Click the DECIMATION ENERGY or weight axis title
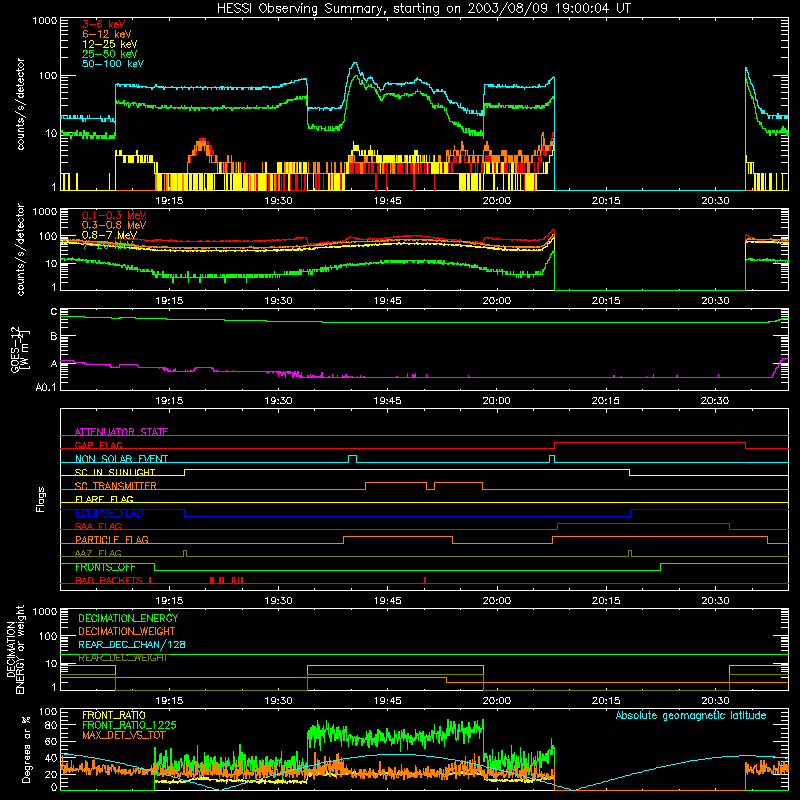 15,649
